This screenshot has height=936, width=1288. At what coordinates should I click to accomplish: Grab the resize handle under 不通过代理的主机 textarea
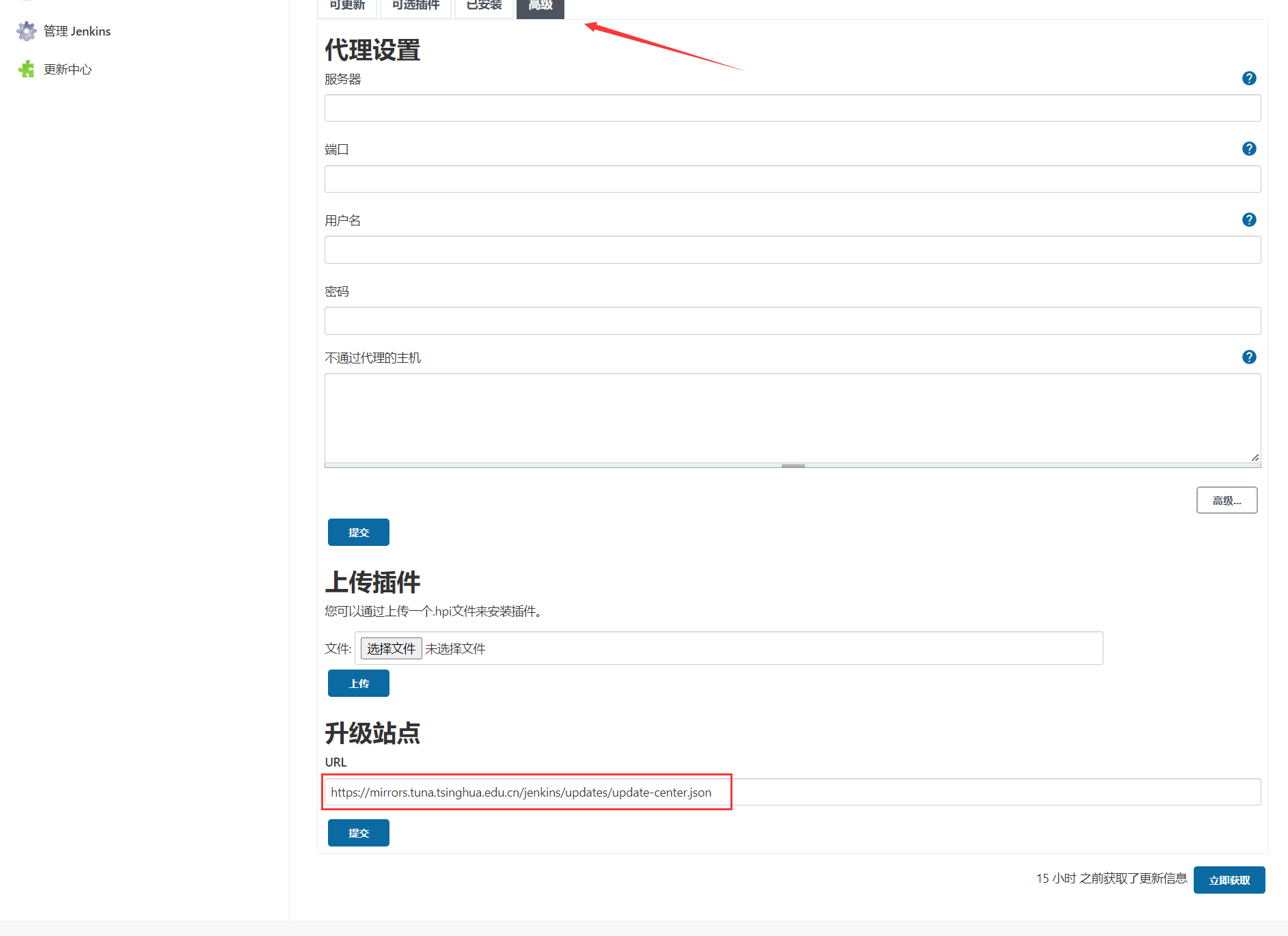793,466
